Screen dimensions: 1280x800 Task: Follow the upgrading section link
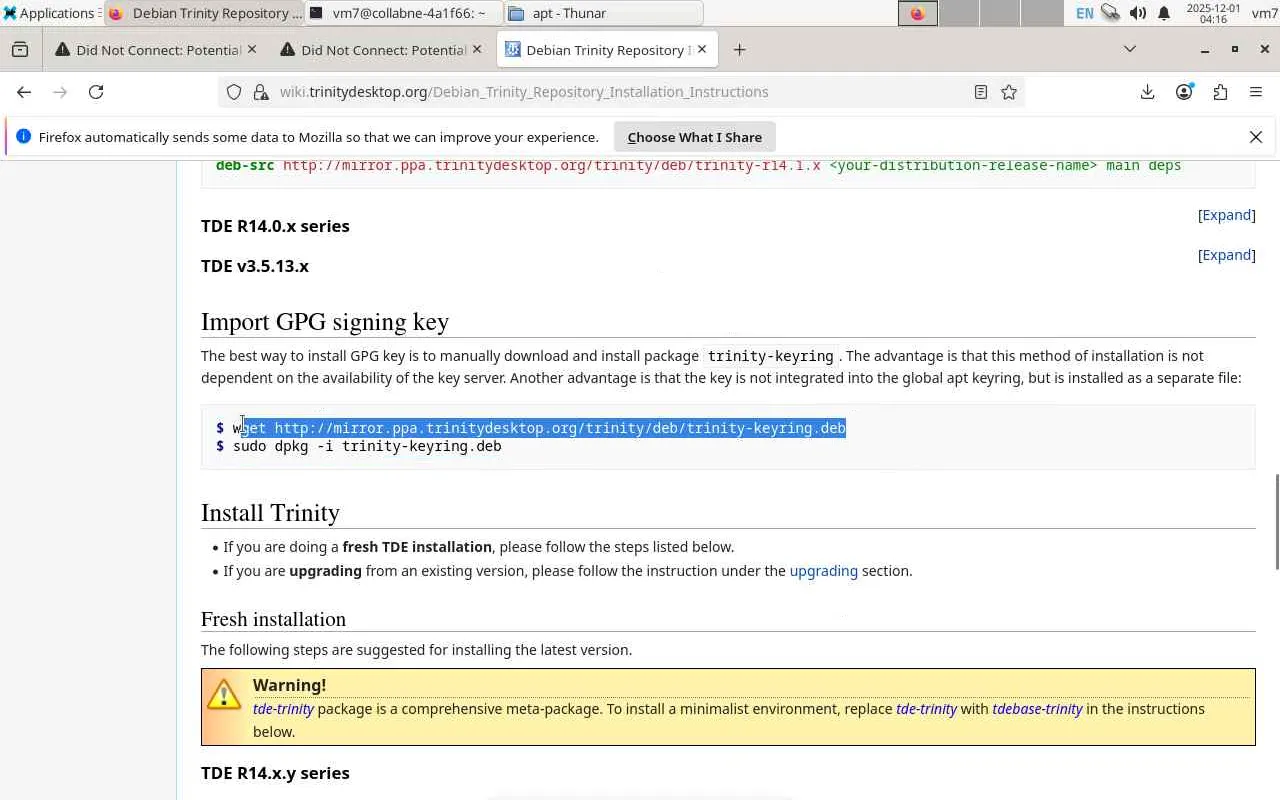(824, 571)
